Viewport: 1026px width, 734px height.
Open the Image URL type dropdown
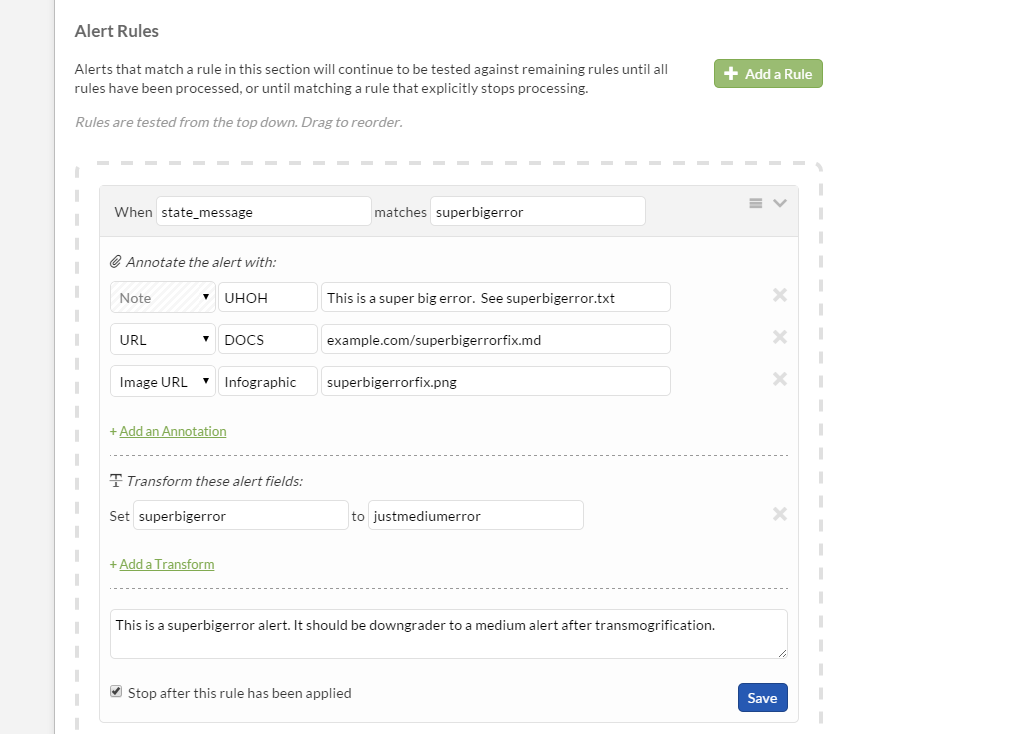click(x=162, y=382)
